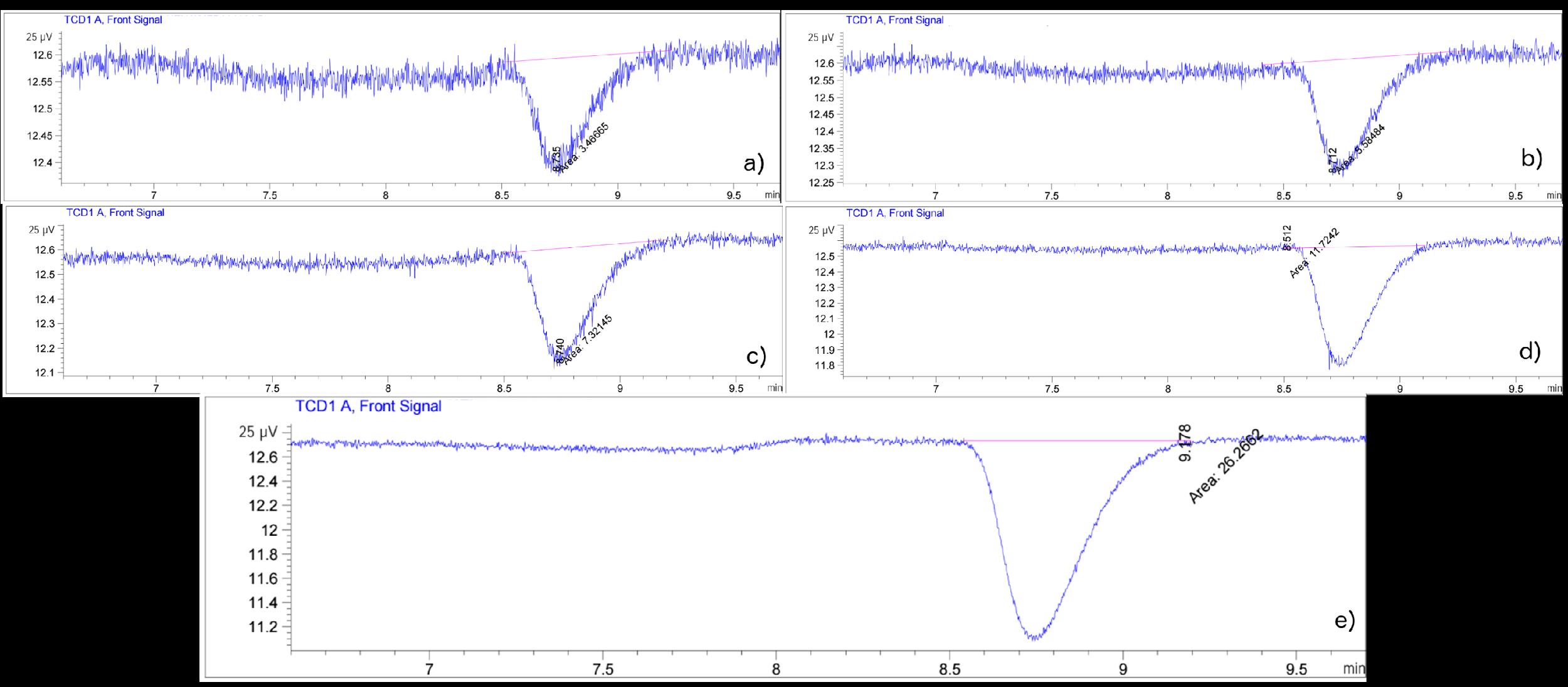The height and width of the screenshot is (687, 1568).
Task: Click the 8.735 retention time label in panel a
Action: point(556,158)
